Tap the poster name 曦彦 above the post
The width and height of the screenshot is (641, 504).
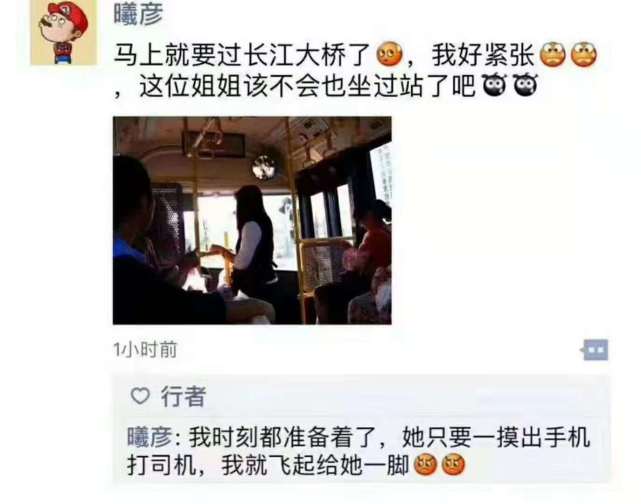(x=138, y=13)
